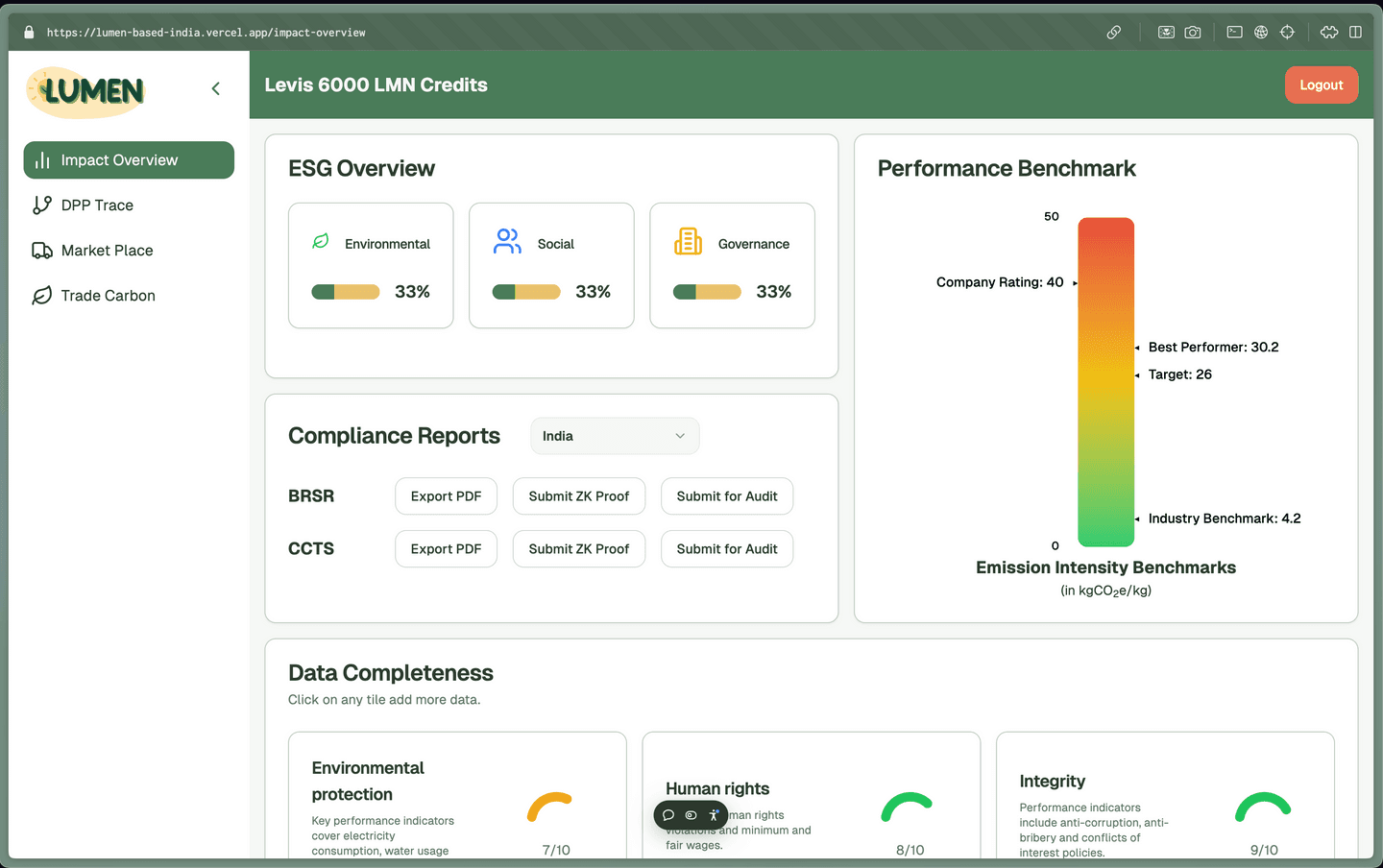This screenshot has width=1383, height=868.
Task: Click the orange 7/10 gauge
Action: pos(550,808)
